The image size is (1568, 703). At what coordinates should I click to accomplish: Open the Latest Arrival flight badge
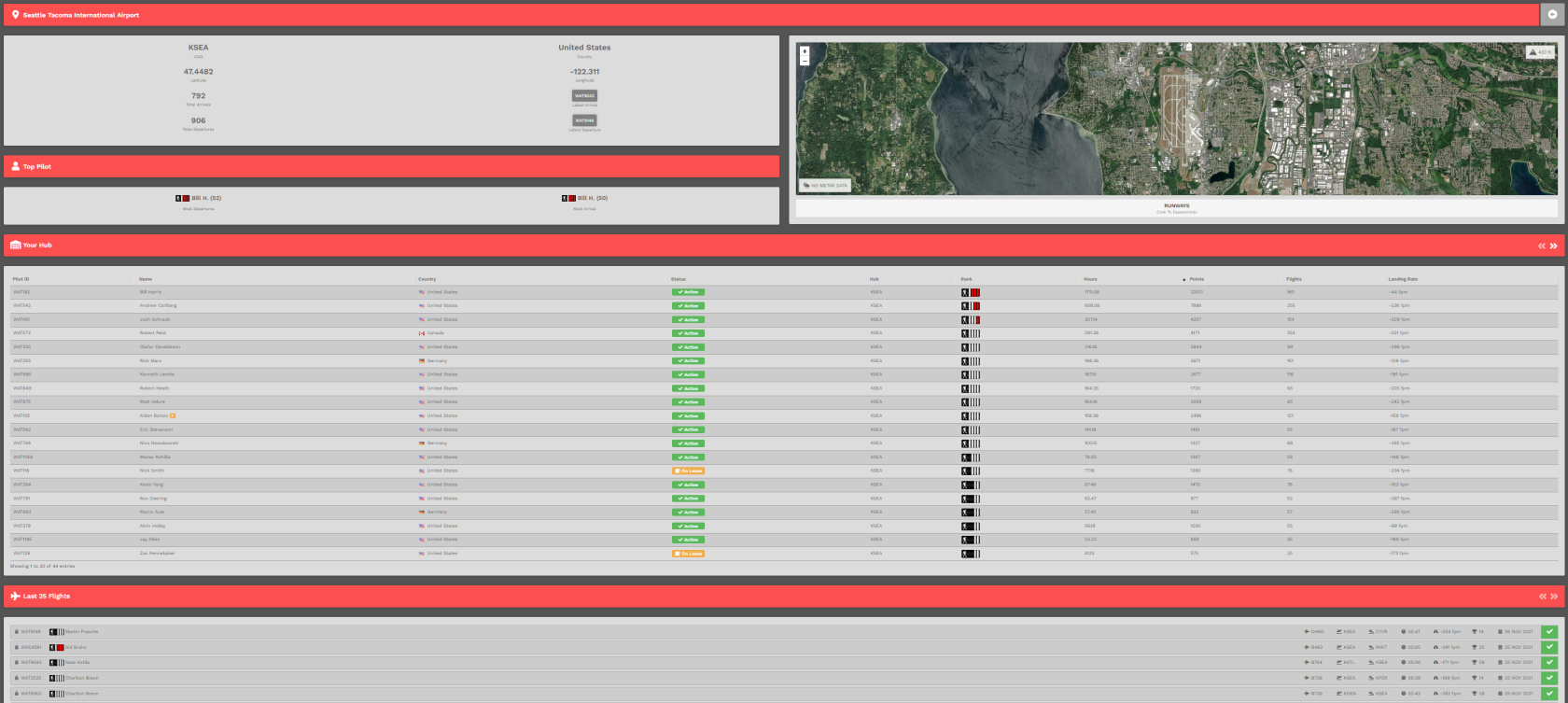(x=584, y=95)
